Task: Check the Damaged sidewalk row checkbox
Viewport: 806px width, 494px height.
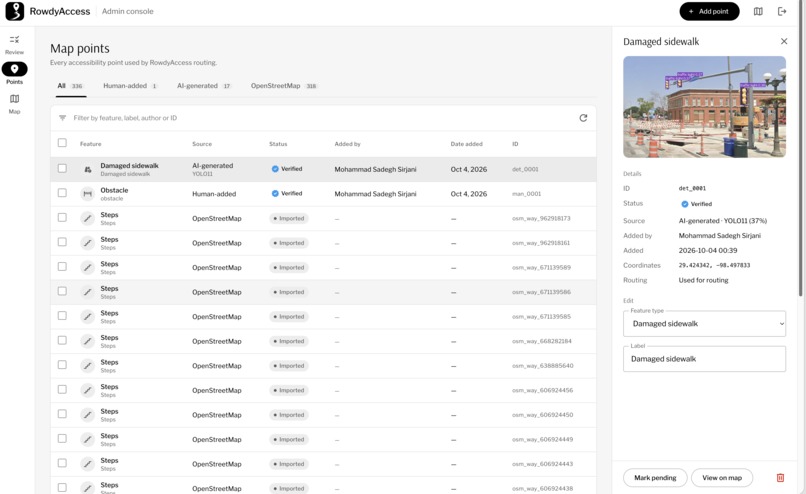Action: coord(62,168)
